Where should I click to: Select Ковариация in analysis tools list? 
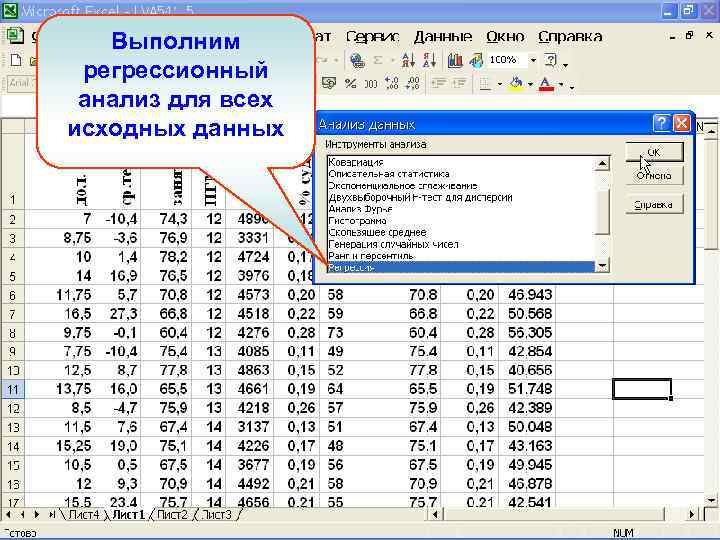pos(460,162)
